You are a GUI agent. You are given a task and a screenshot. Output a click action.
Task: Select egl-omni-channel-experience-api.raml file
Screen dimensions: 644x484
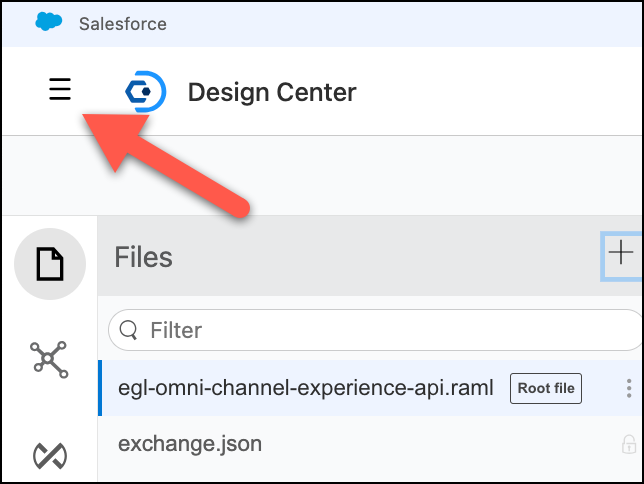[305, 388]
